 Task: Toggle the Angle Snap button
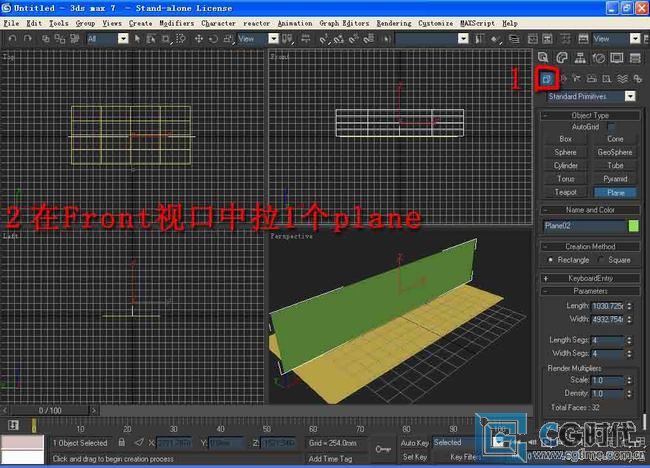339,39
